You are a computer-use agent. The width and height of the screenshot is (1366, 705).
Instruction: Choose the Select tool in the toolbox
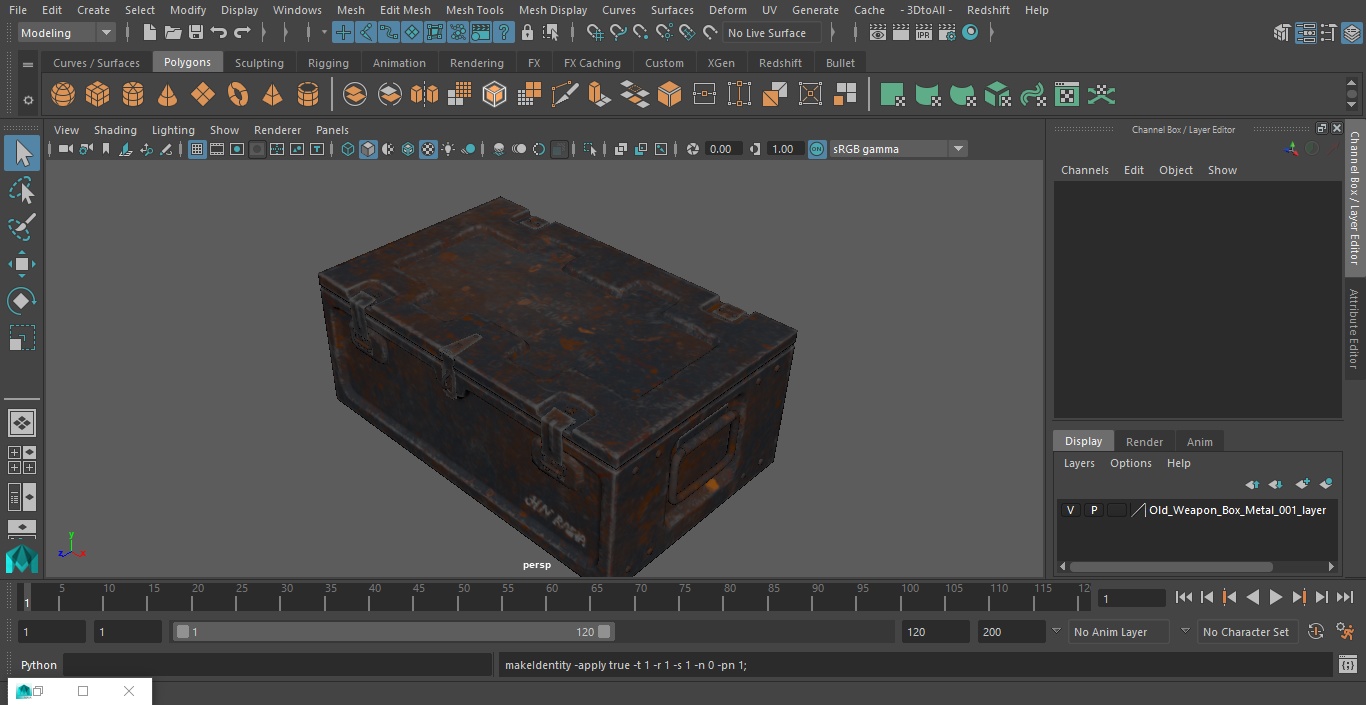[x=22, y=153]
